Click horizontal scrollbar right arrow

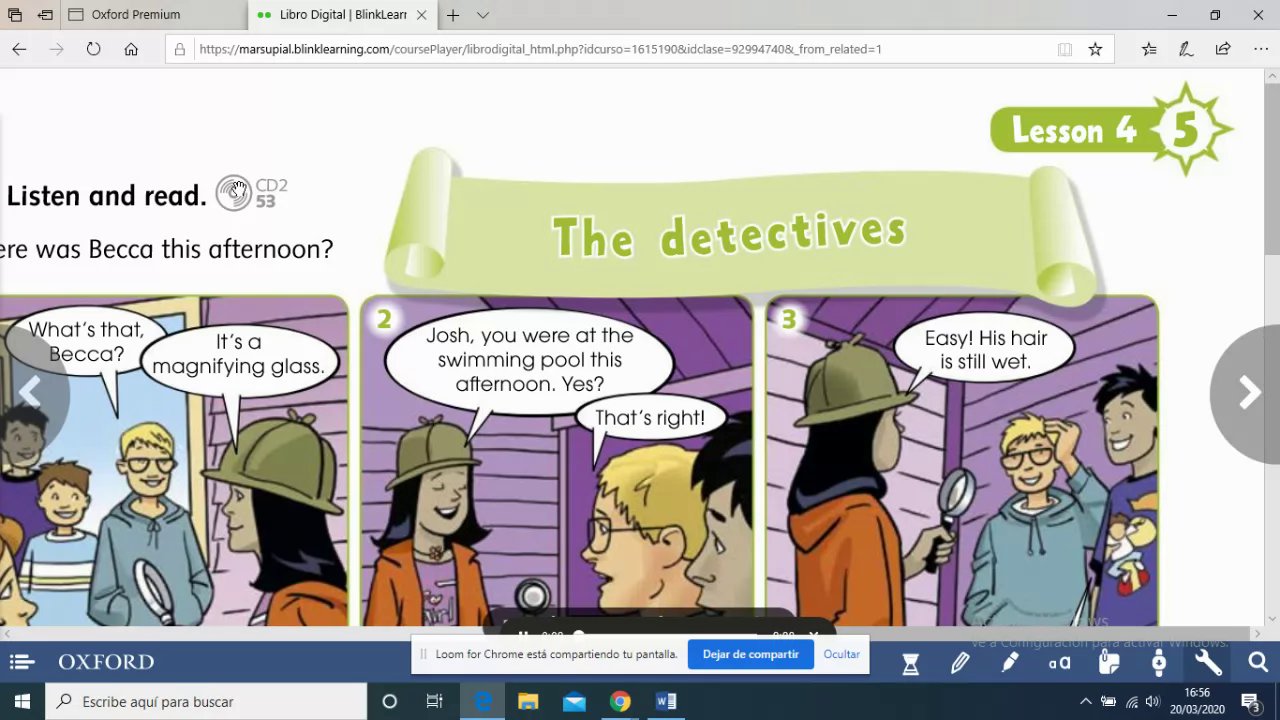click(x=1257, y=633)
